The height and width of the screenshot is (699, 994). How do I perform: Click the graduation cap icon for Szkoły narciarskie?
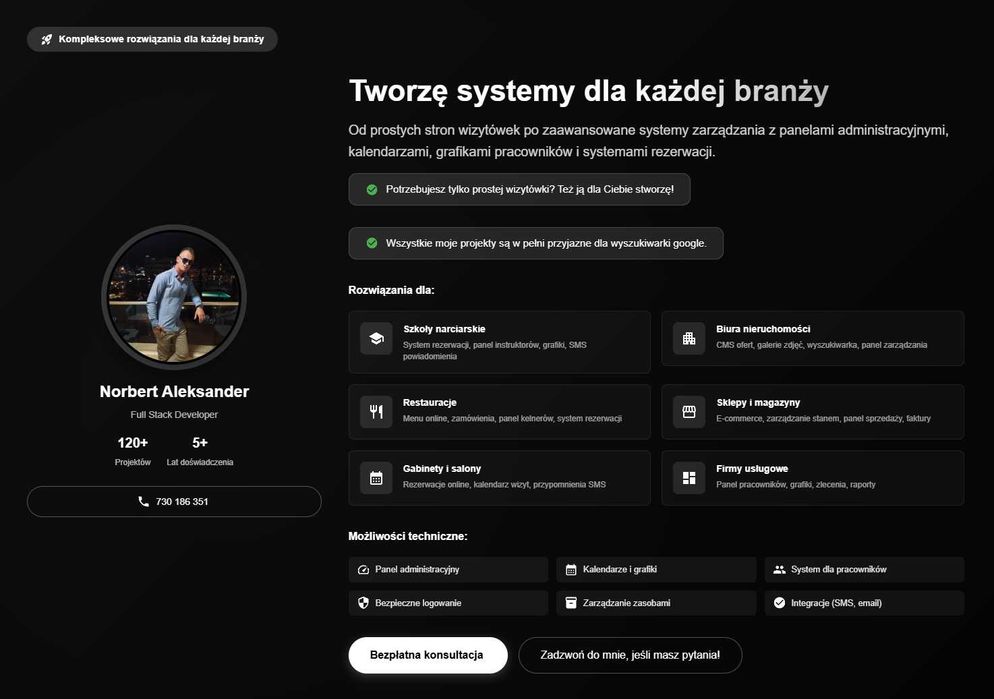(377, 338)
